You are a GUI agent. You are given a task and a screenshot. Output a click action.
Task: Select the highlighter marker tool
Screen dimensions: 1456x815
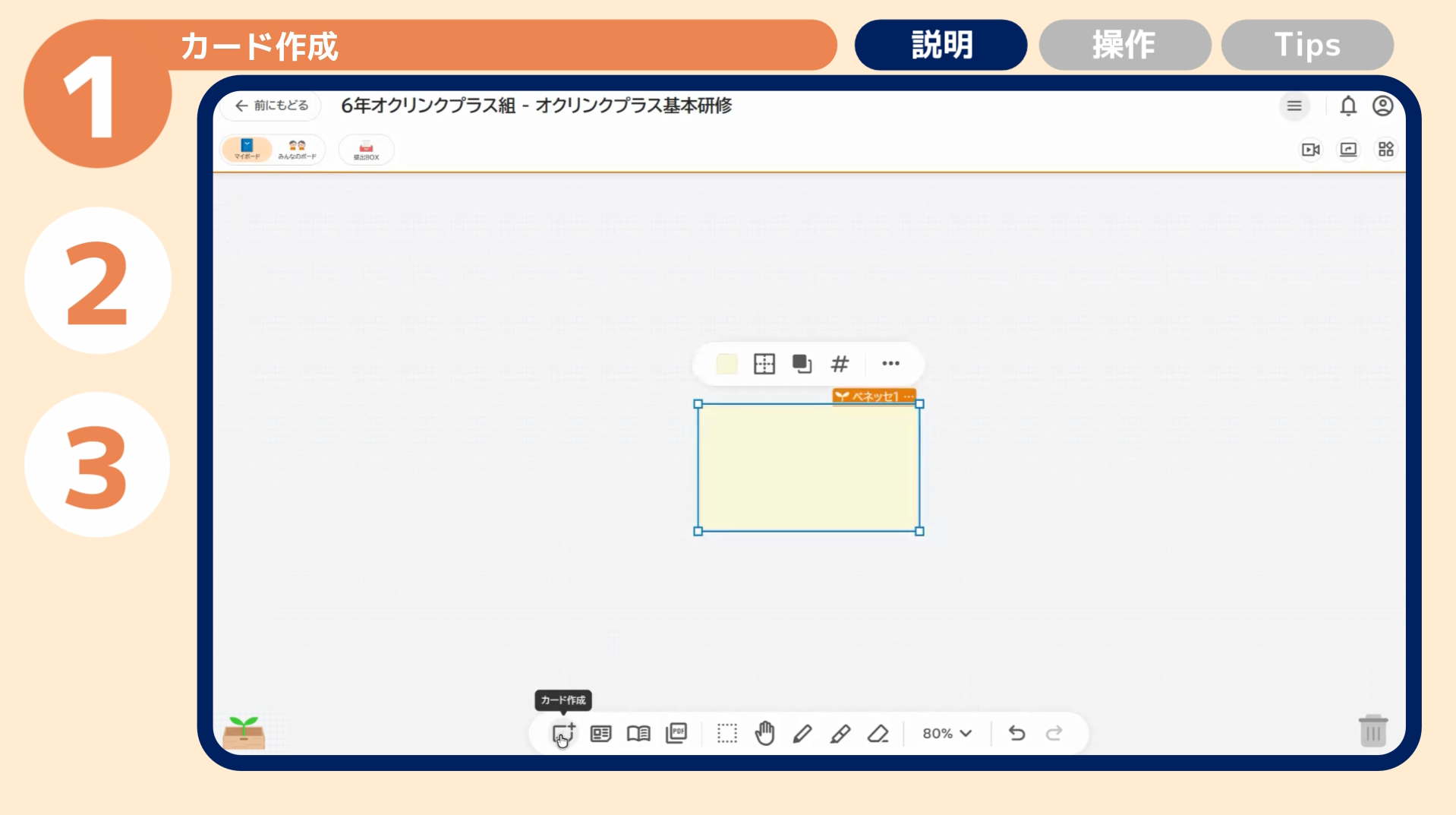840,734
